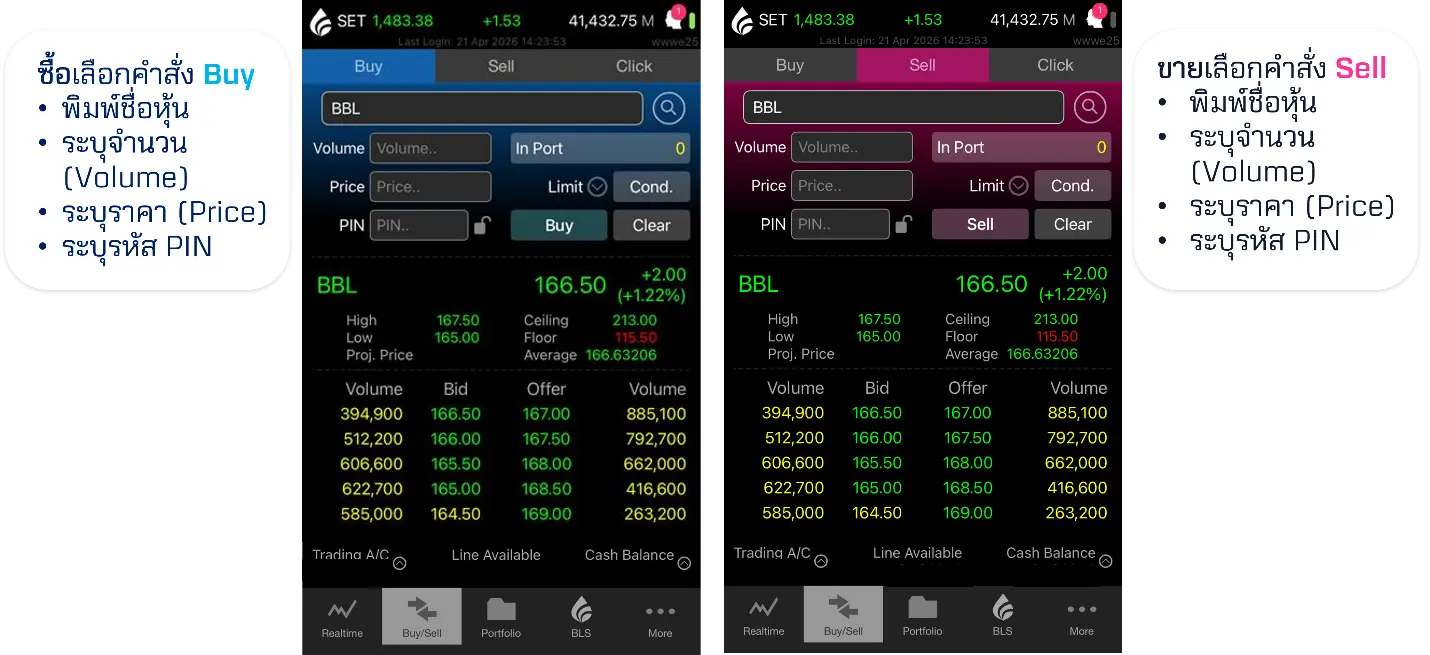Open Buy/Sell in Sell screen bottom bar
Viewport: 1430px width, 655px height.
point(843,616)
